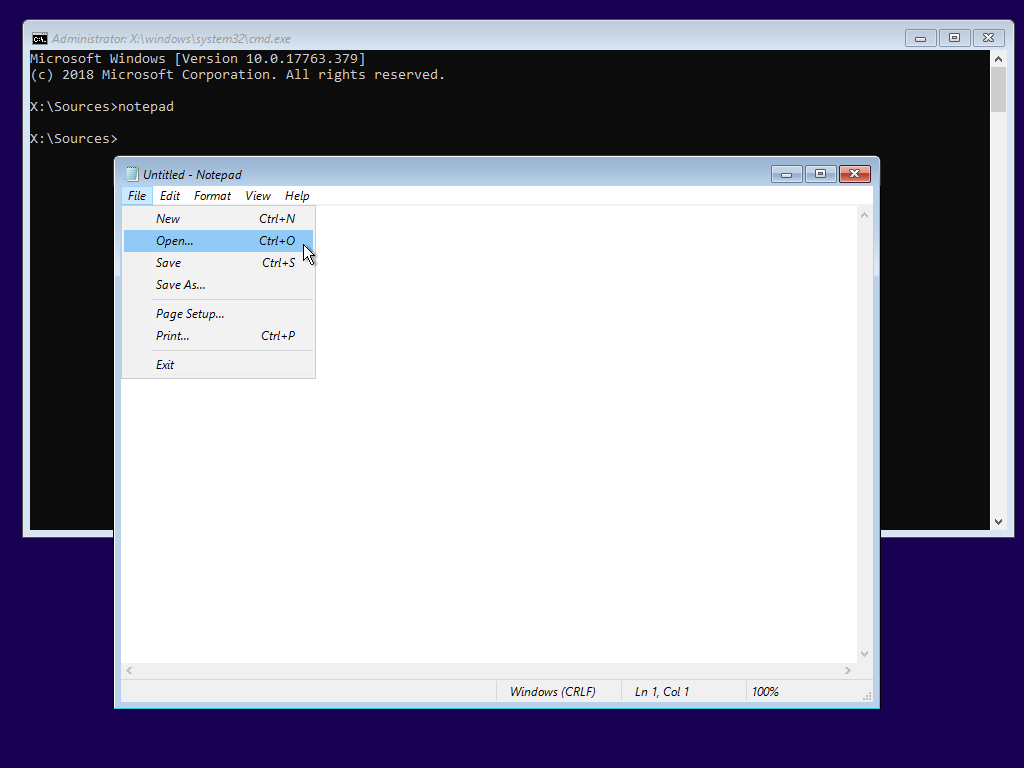The height and width of the screenshot is (768, 1024).
Task: Select 'Page Setup...' in the File menu
Action: click(x=190, y=313)
